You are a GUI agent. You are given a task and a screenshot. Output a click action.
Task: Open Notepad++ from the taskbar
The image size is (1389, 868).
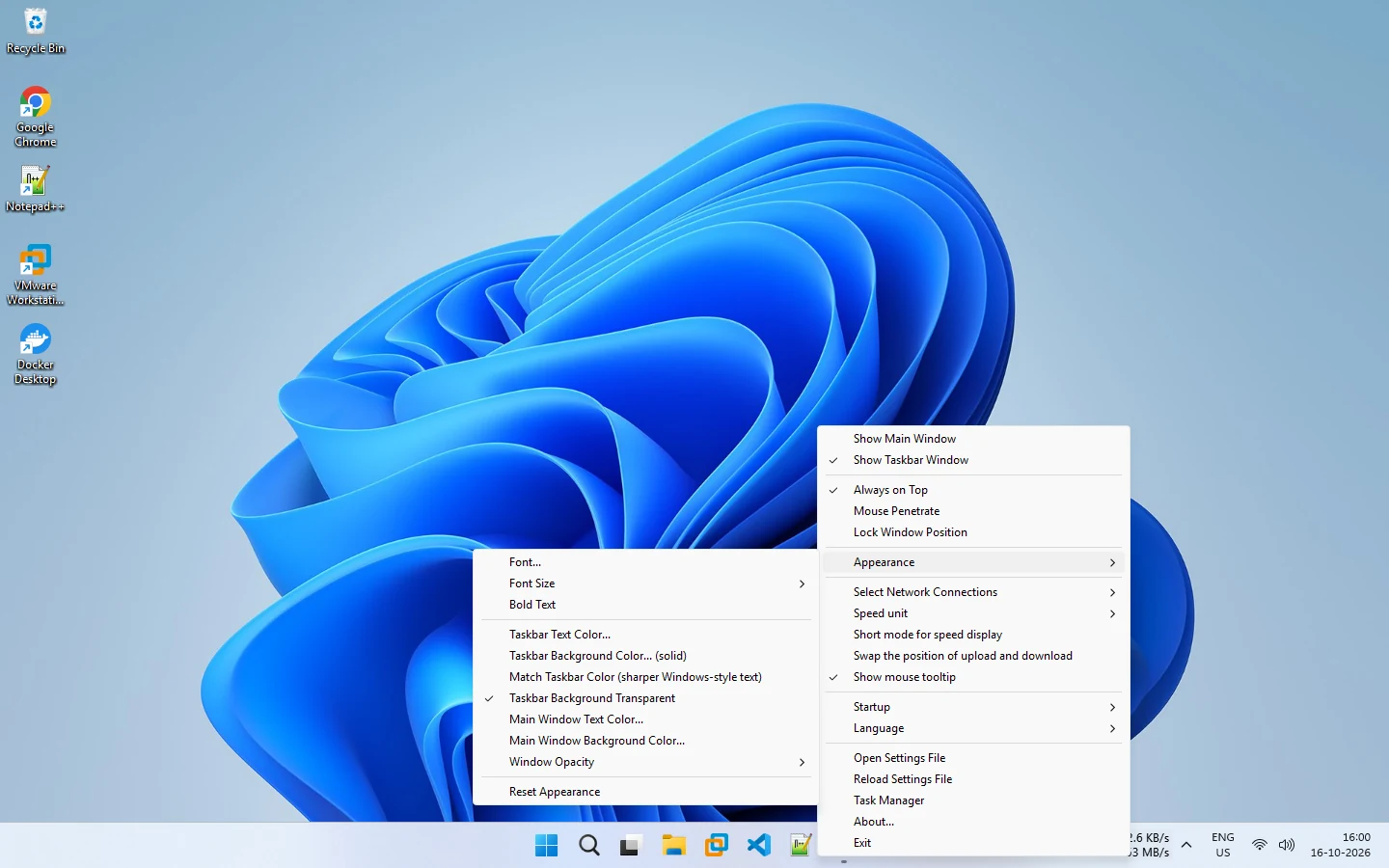click(x=801, y=846)
